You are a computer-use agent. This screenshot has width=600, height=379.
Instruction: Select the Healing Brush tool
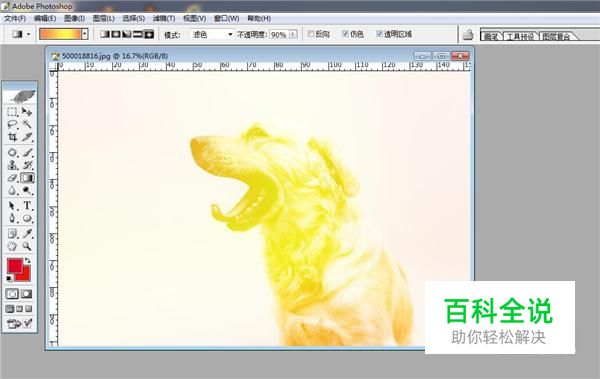12,153
